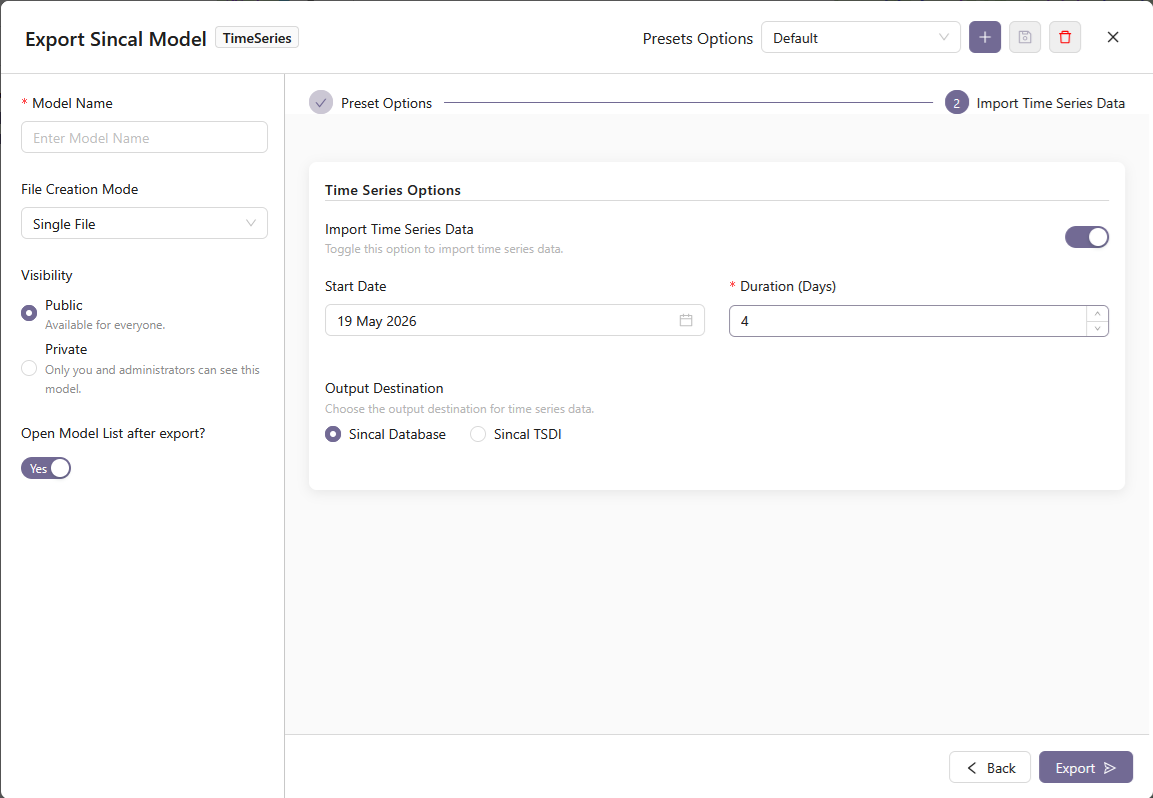This screenshot has height=798, width=1153.
Task: Click the Start Date field
Action: (515, 321)
